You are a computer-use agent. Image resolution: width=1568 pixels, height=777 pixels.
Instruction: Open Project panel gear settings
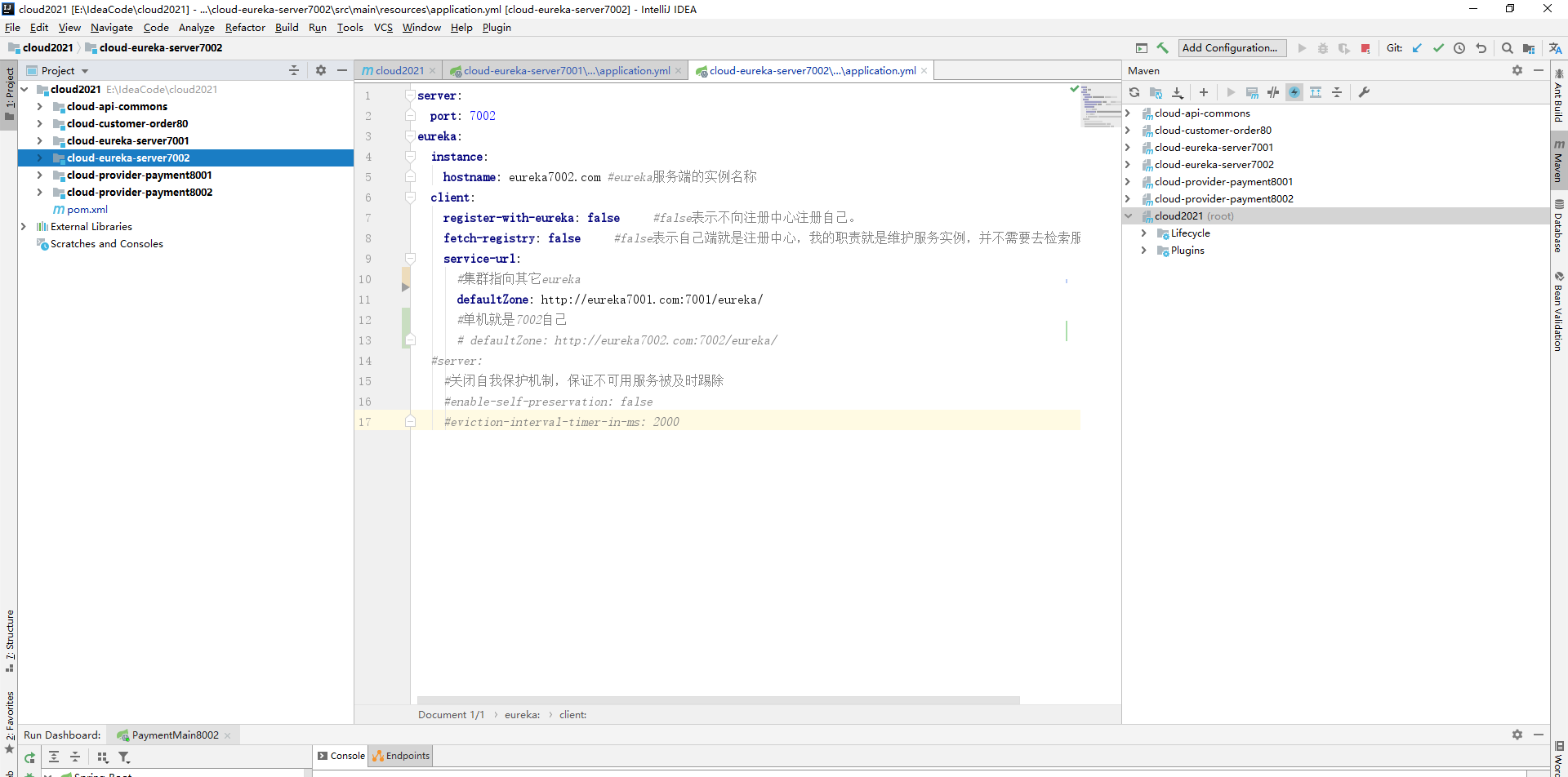pos(321,71)
